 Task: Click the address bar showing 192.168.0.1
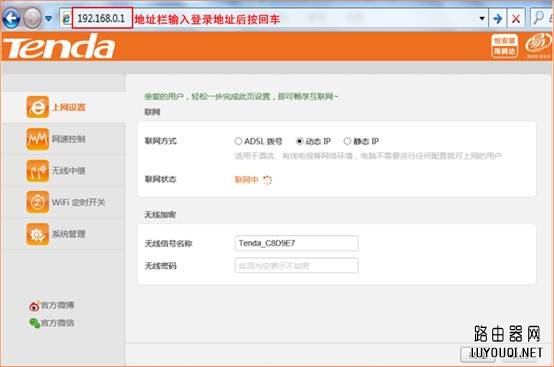click(102, 18)
